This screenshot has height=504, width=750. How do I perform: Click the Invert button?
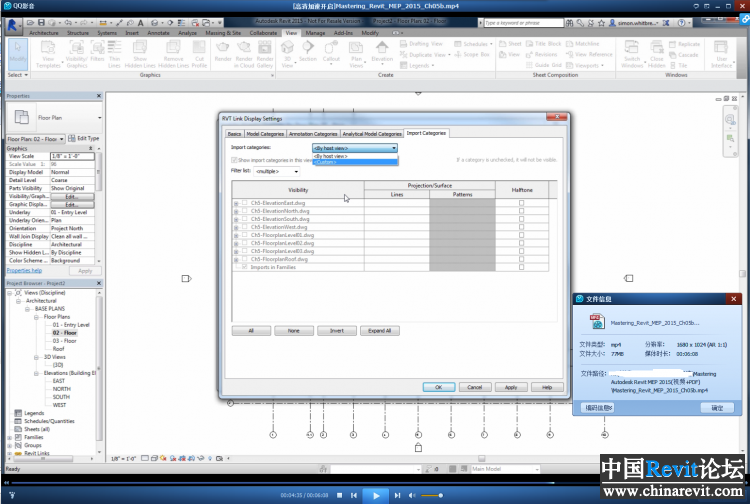337,331
